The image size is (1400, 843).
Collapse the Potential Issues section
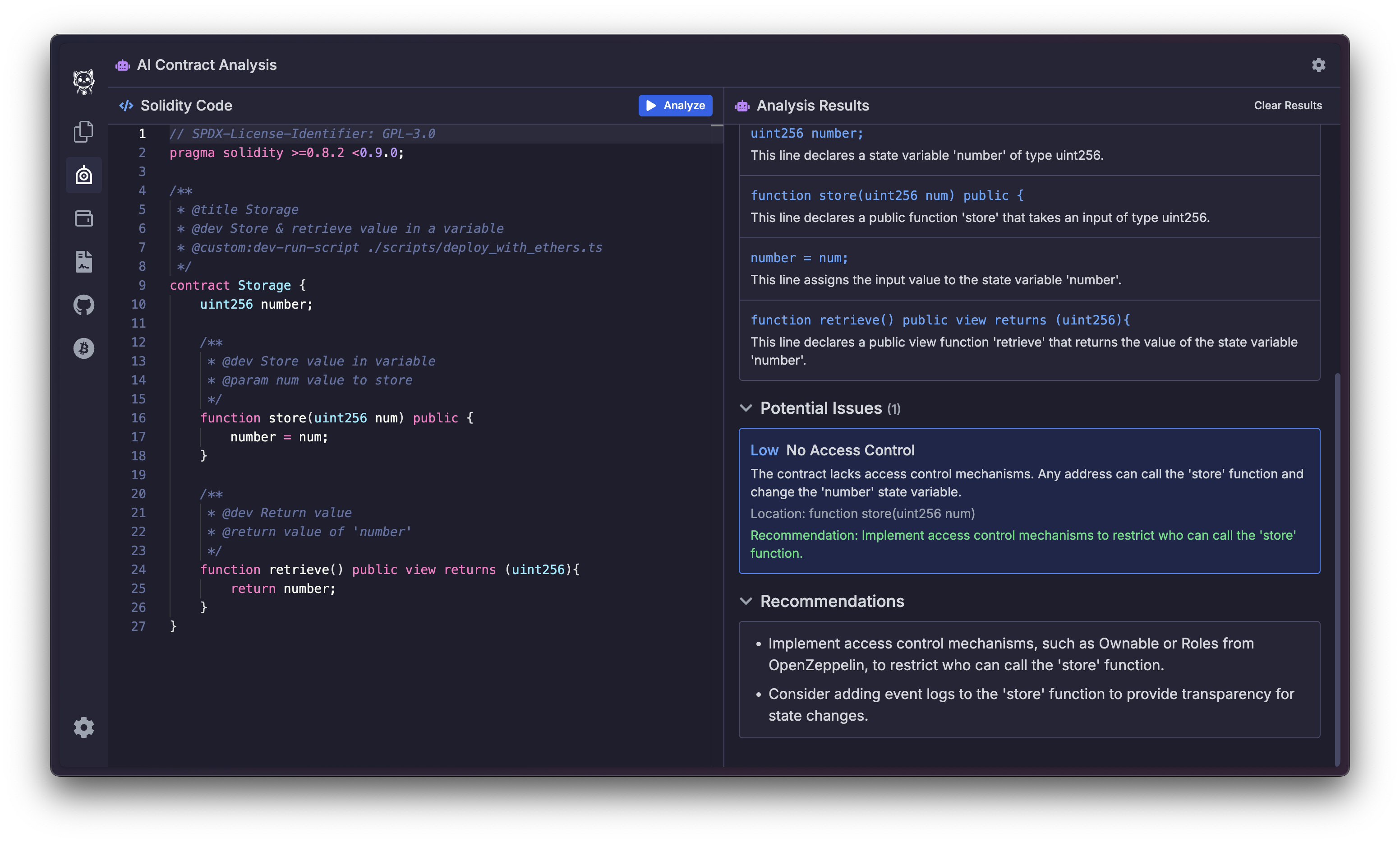click(x=746, y=408)
